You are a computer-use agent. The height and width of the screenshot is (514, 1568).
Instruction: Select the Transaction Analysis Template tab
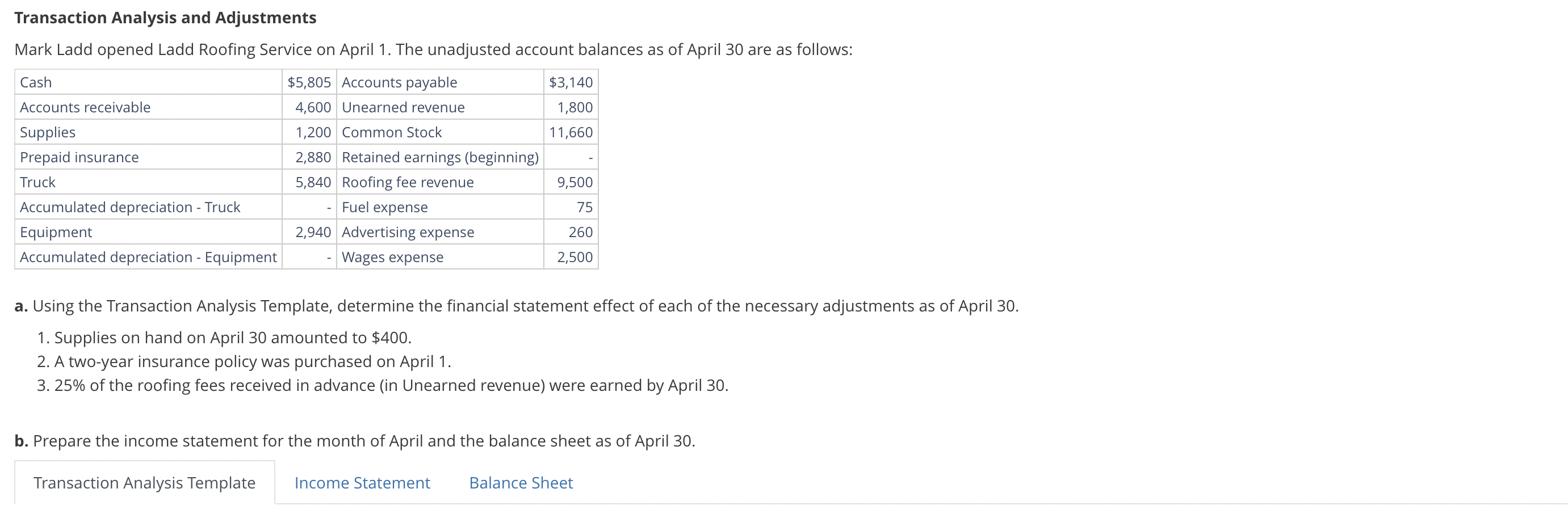tap(144, 482)
